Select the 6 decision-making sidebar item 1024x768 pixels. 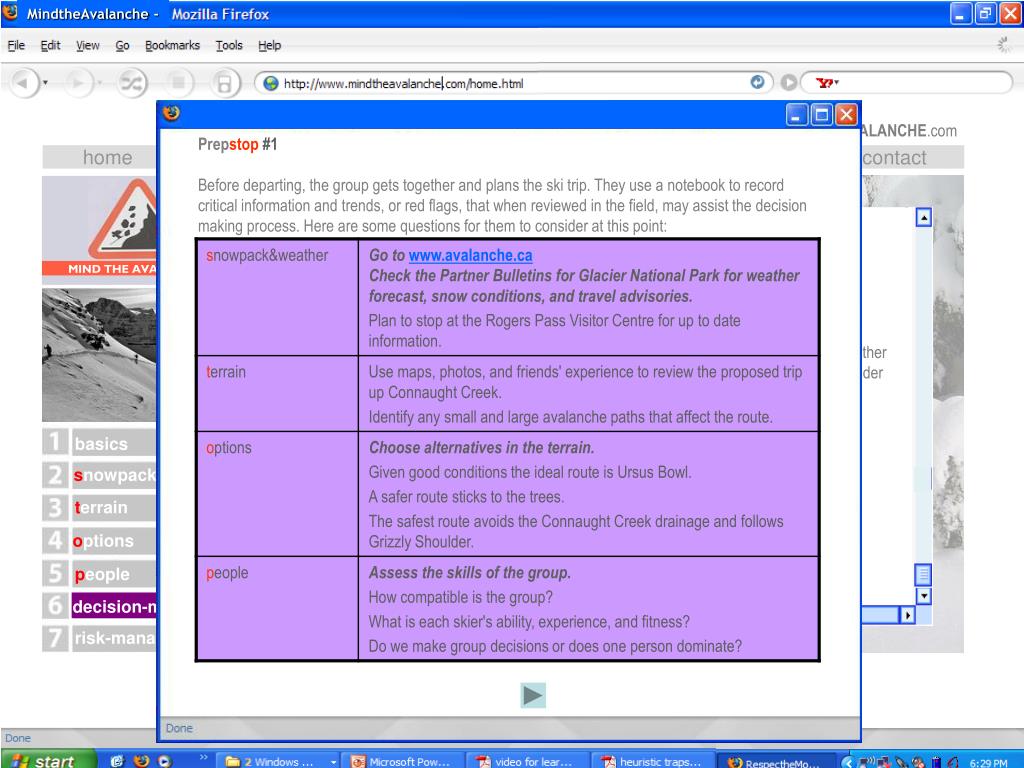pyautogui.click(x=99, y=606)
